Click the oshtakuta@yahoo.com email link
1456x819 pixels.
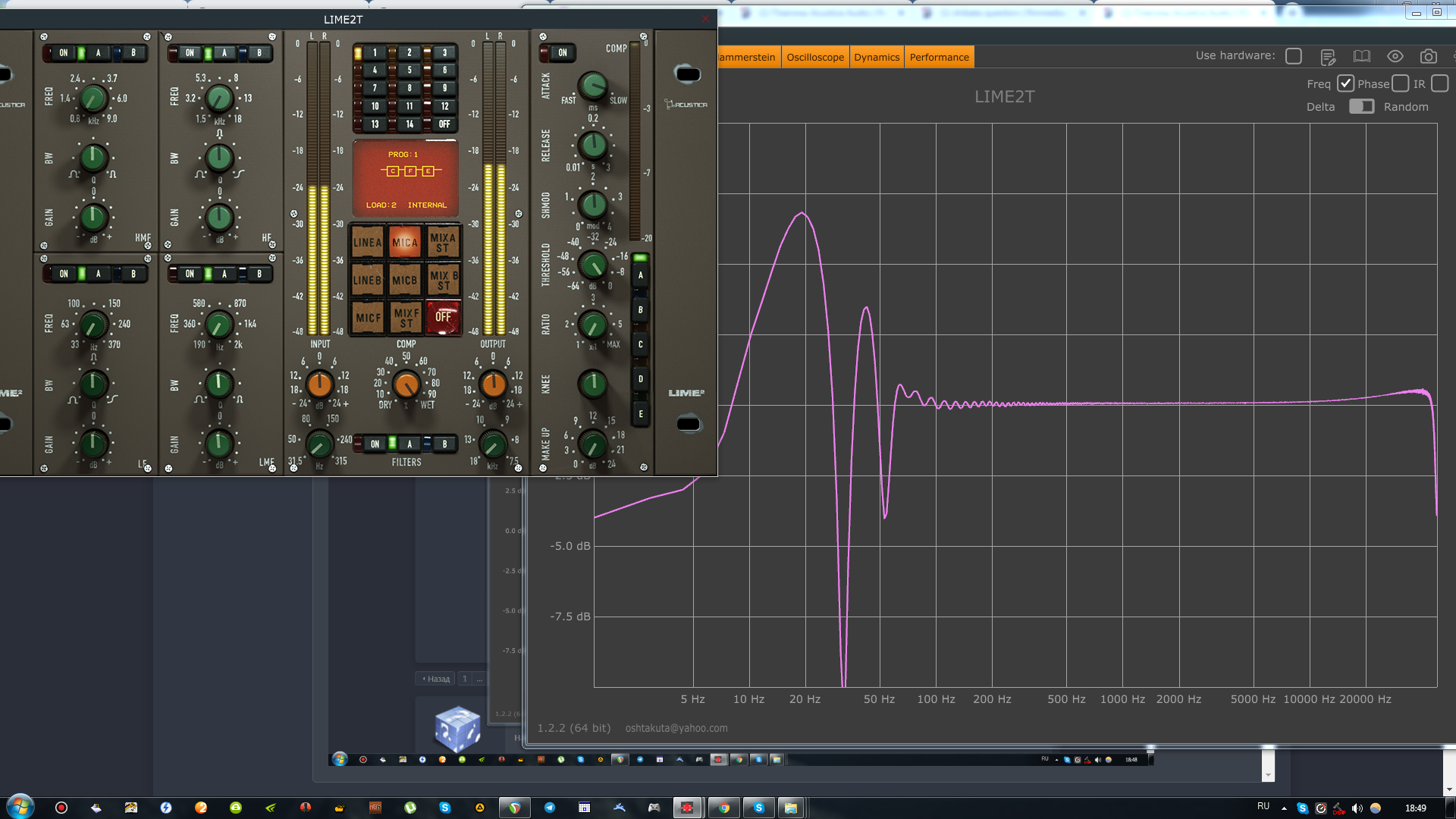tap(676, 728)
